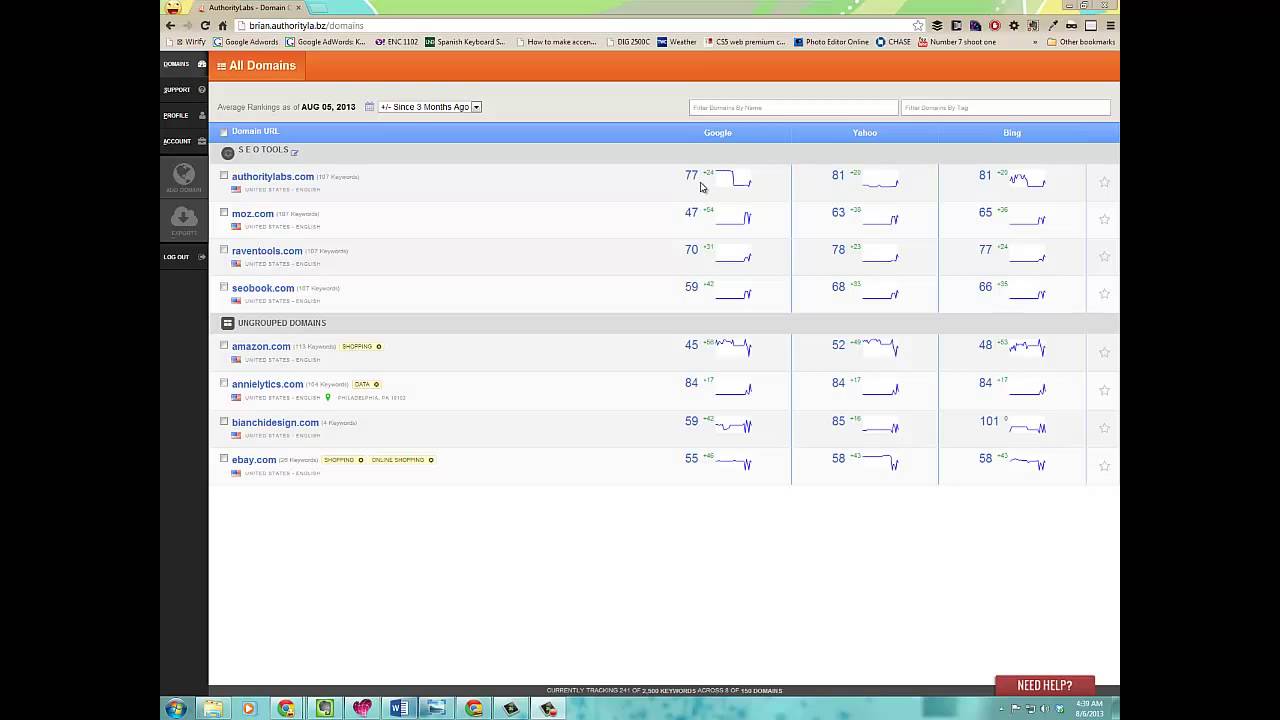Star the authoritylabs.com row
The width and height of the screenshot is (1280, 720).
[1104, 182]
